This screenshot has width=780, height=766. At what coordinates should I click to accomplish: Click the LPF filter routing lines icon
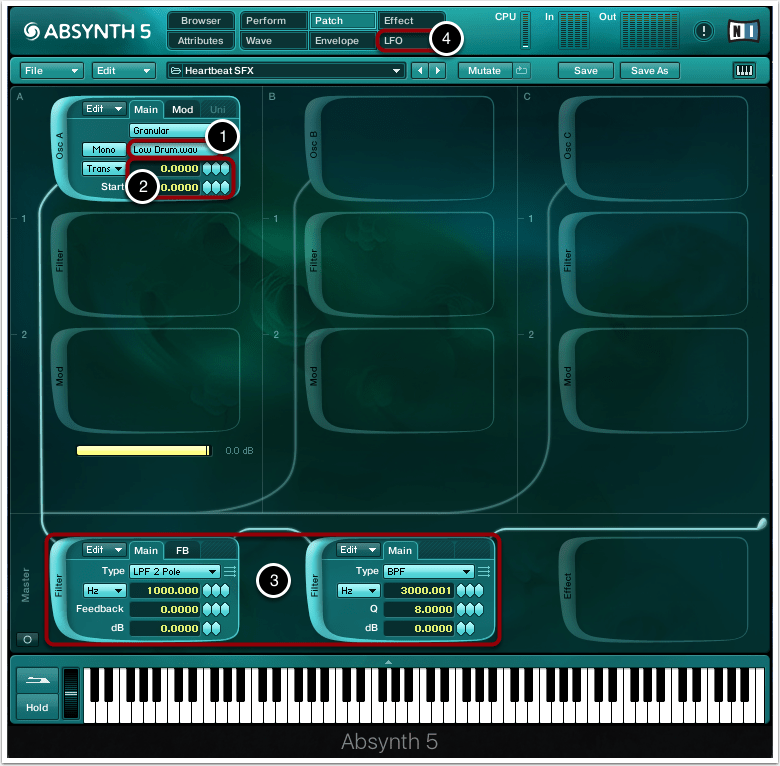(x=230, y=571)
